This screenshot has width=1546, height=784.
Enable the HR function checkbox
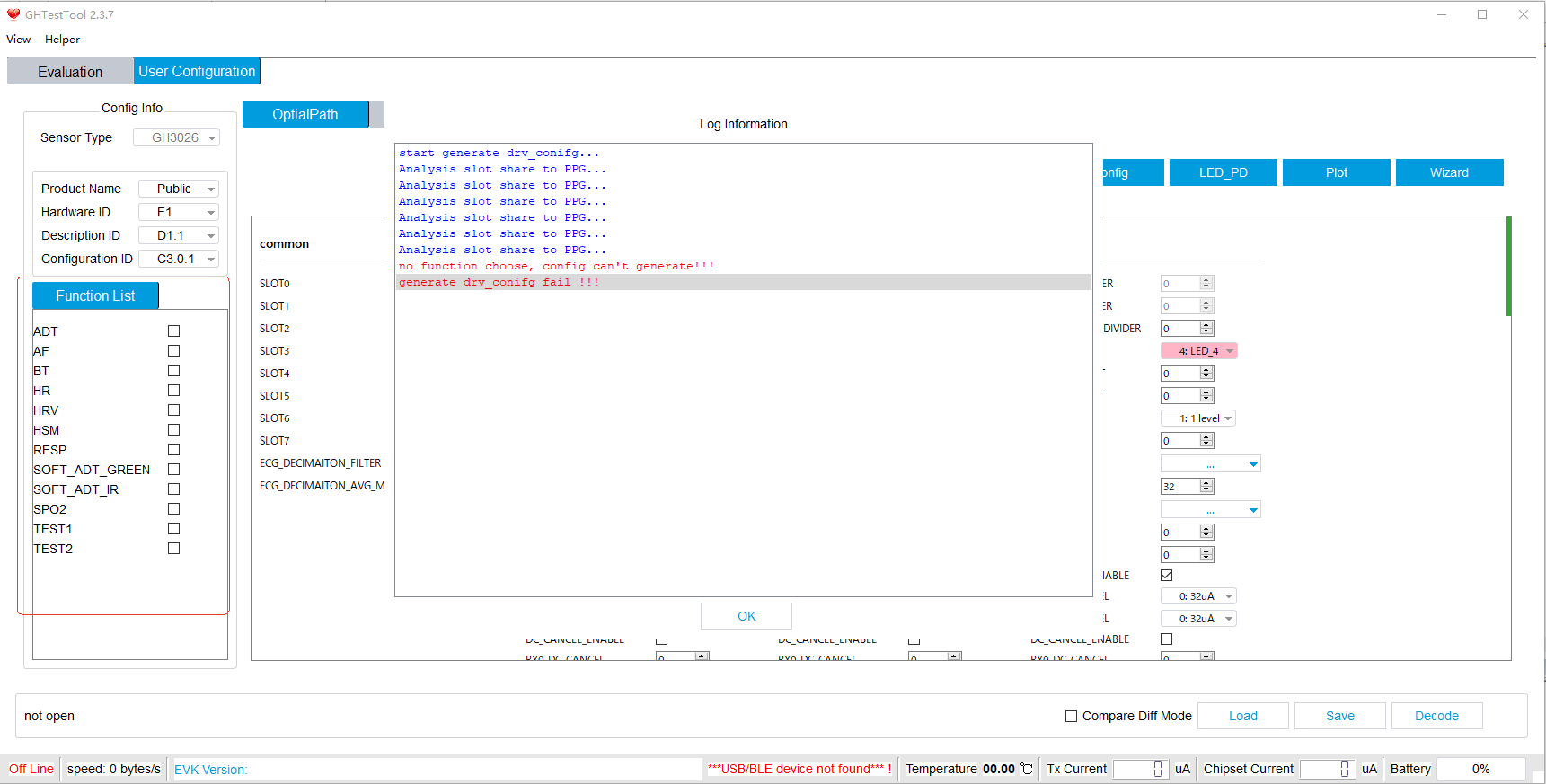pos(173,391)
